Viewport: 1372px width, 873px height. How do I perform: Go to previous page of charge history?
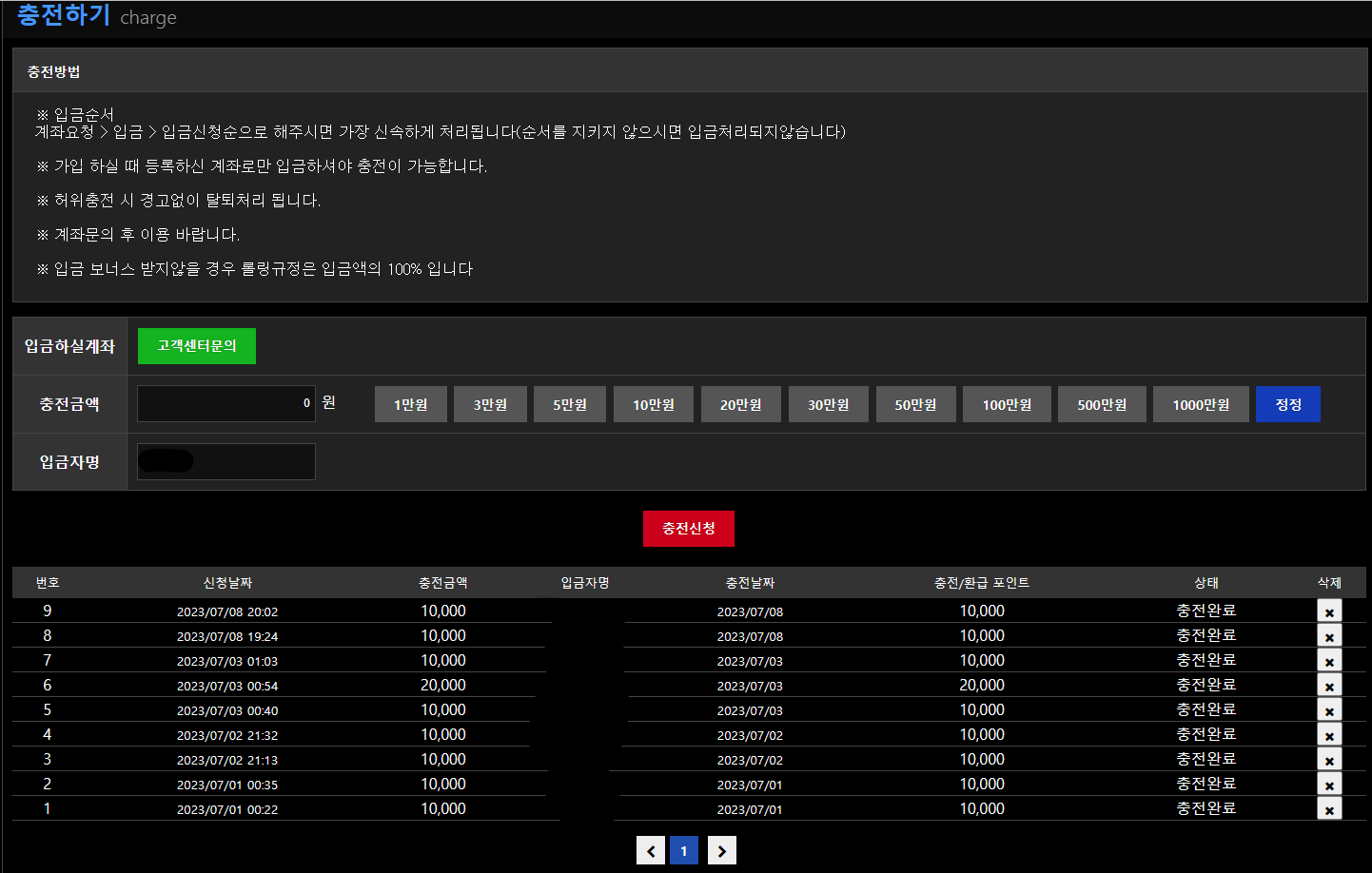[651, 850]
